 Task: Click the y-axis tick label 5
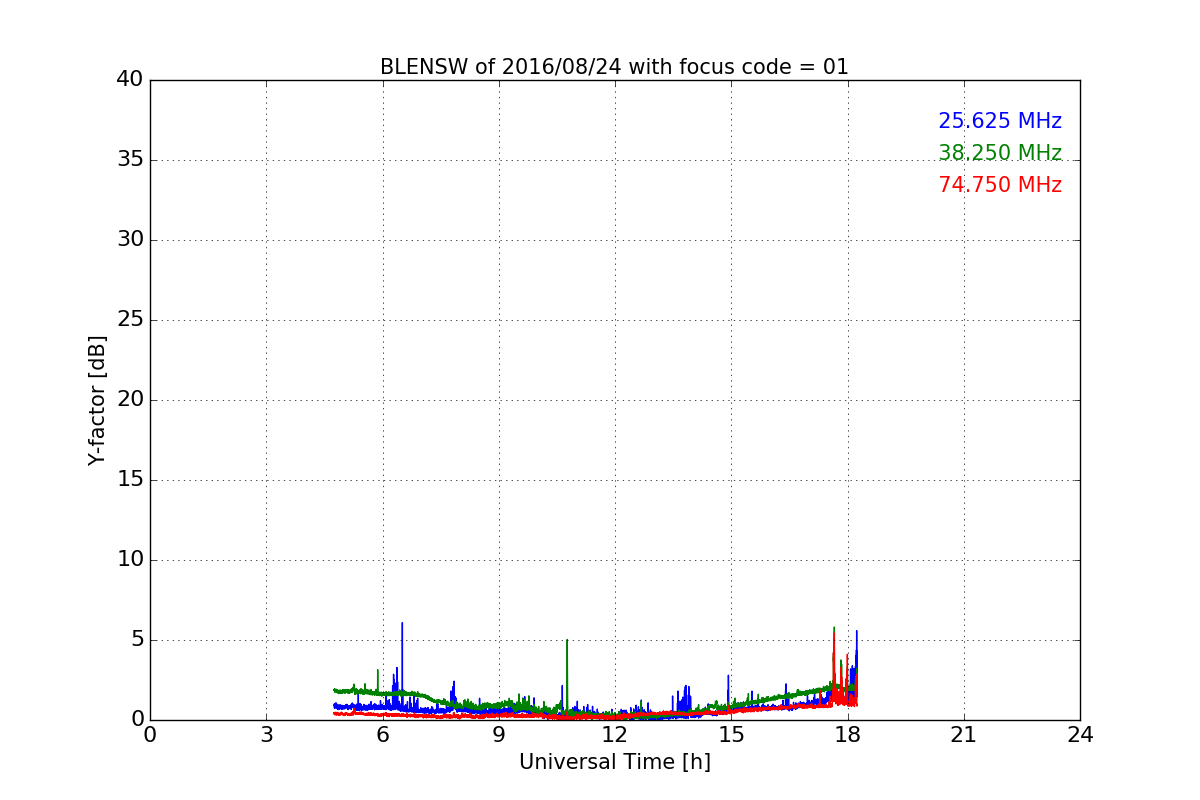click(136, 640)
